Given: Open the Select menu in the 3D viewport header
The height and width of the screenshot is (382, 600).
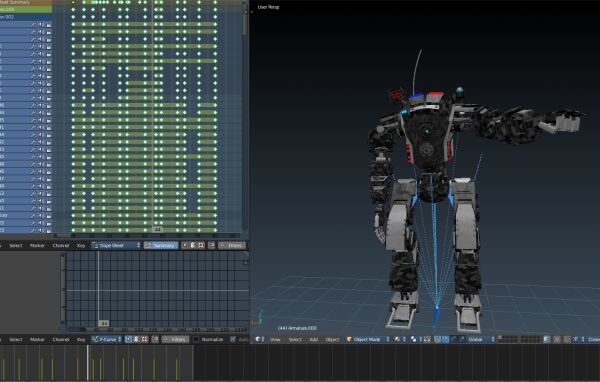Looking at the screenshot, I should pyautogui.click(x=295, y=340).
